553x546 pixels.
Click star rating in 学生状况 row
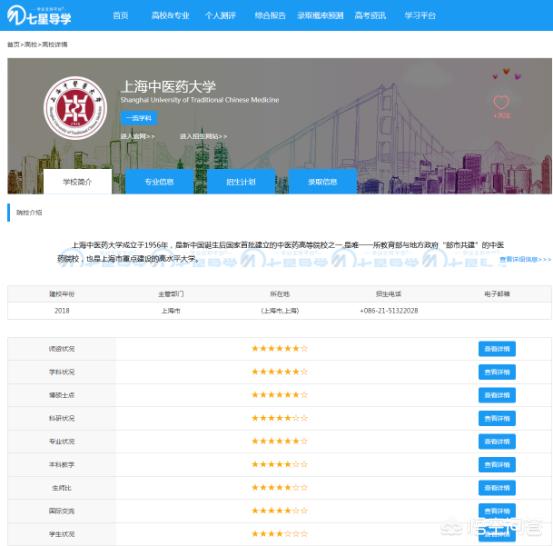279,534
